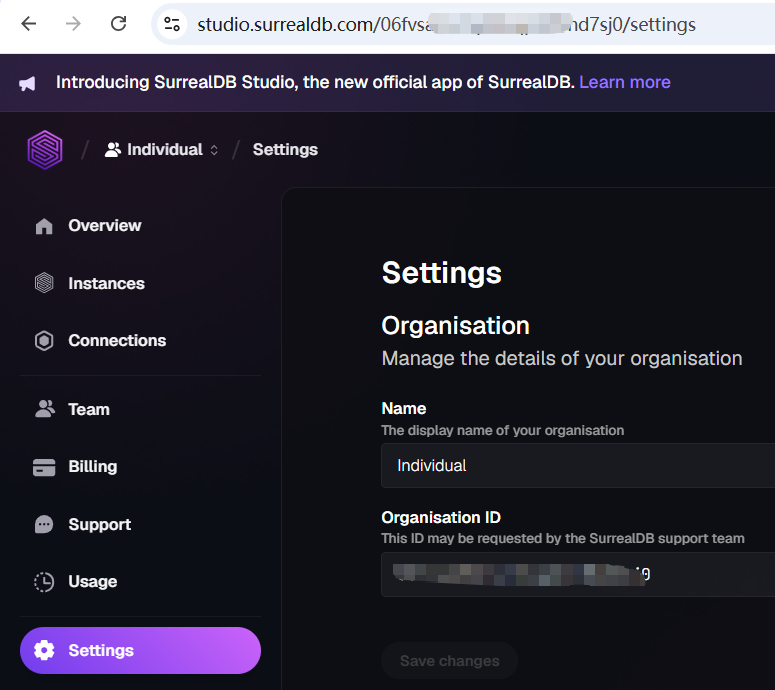775x690 pixels.
Task: Click the Name field label
Action: pos(404,409)
